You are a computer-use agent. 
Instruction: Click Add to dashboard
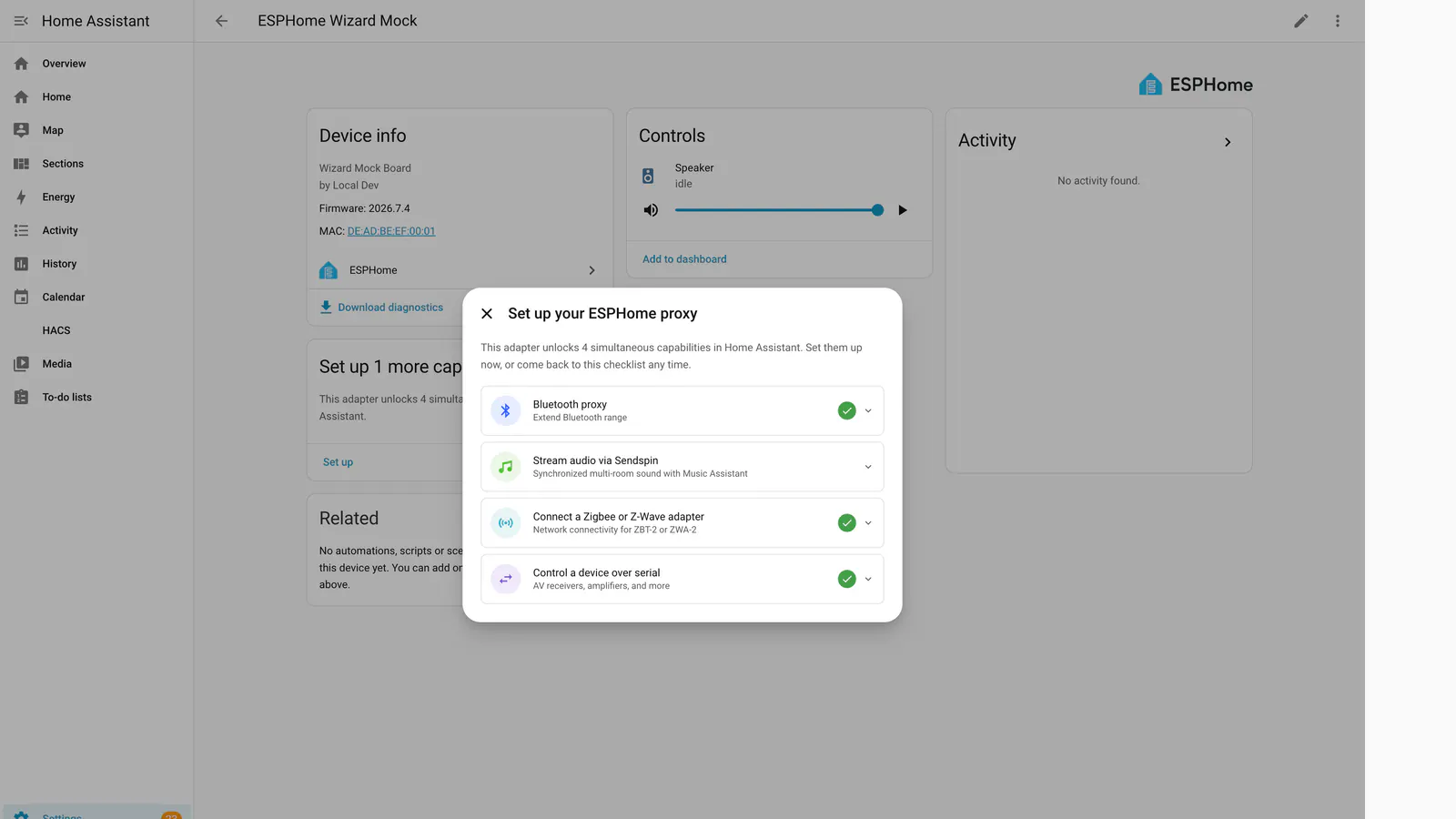[684, 259]
